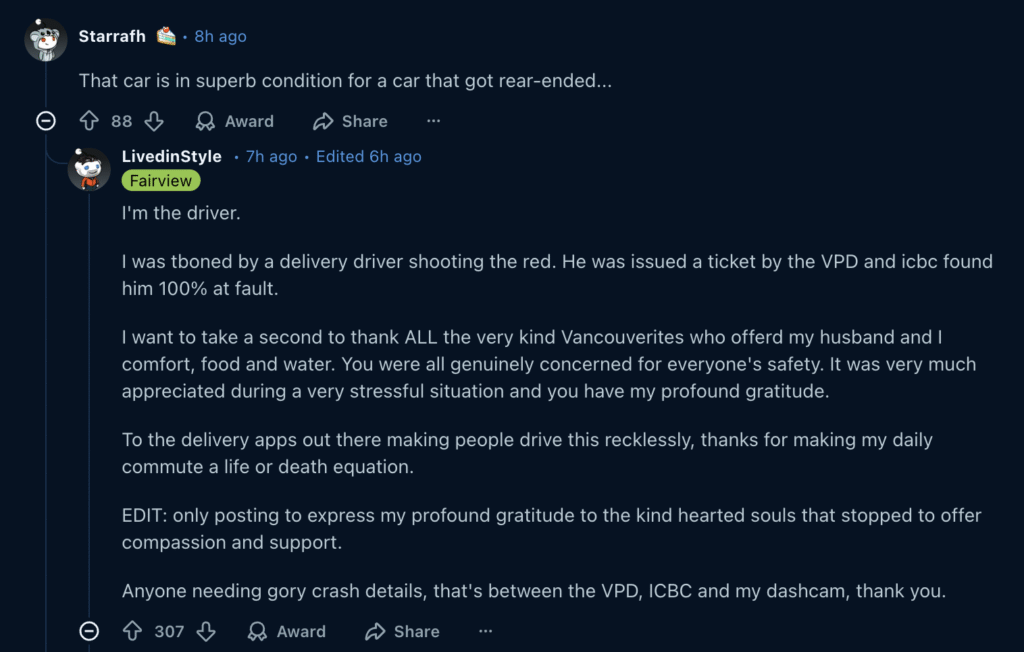
Task: Click Starrafh's snoo avatar
Action: 44,36
